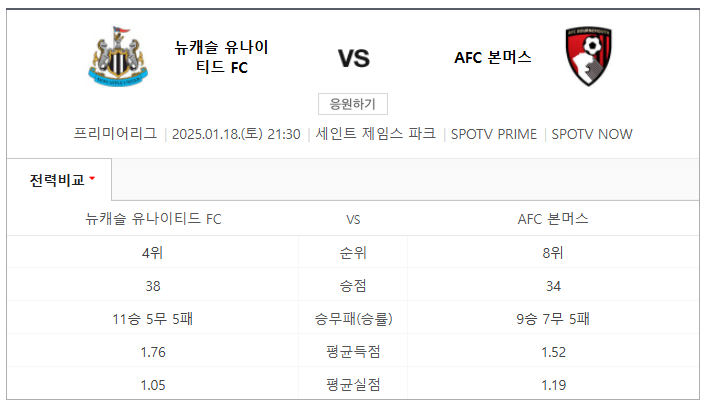Click the 승무패(승률) row label
The height and width of the screenshot is (405, 709).
coord(353,319)
